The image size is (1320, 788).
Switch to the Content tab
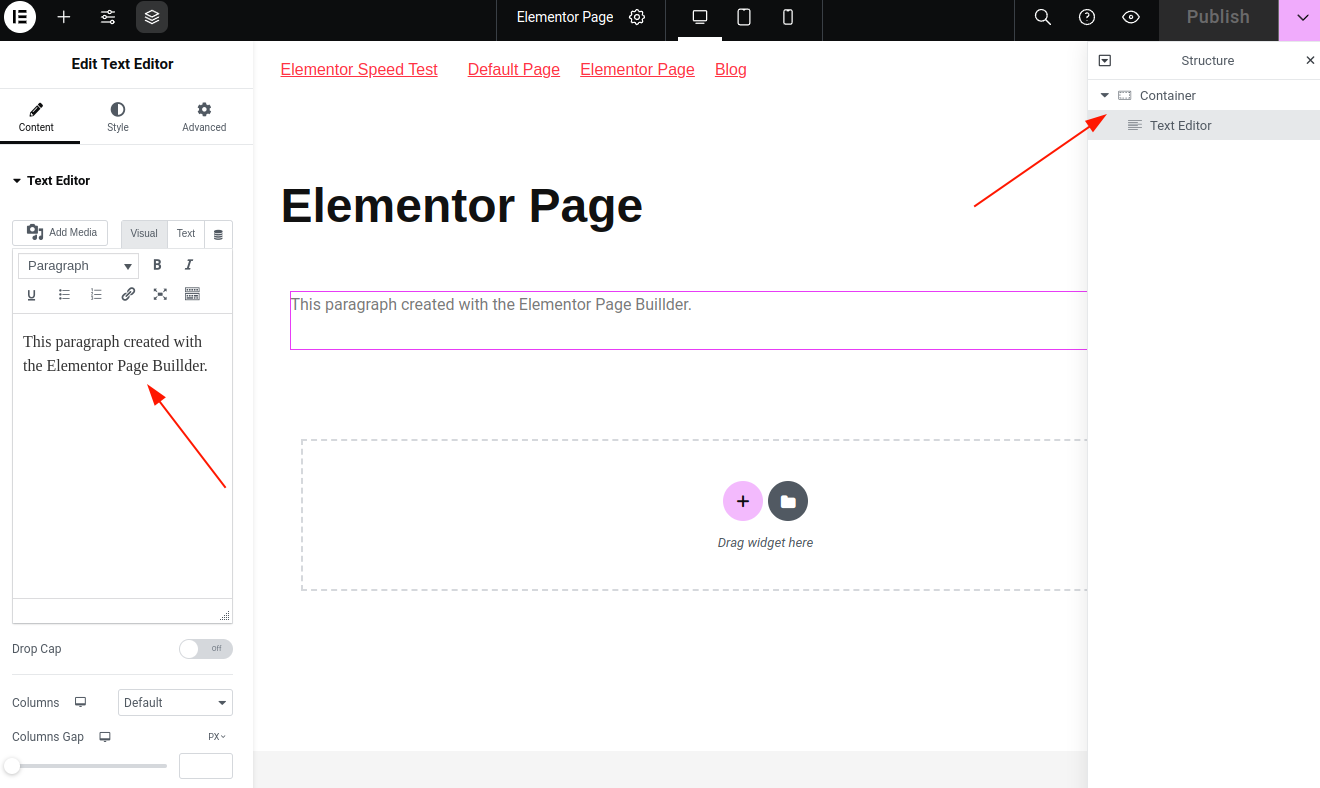click(x=36, y=117)
